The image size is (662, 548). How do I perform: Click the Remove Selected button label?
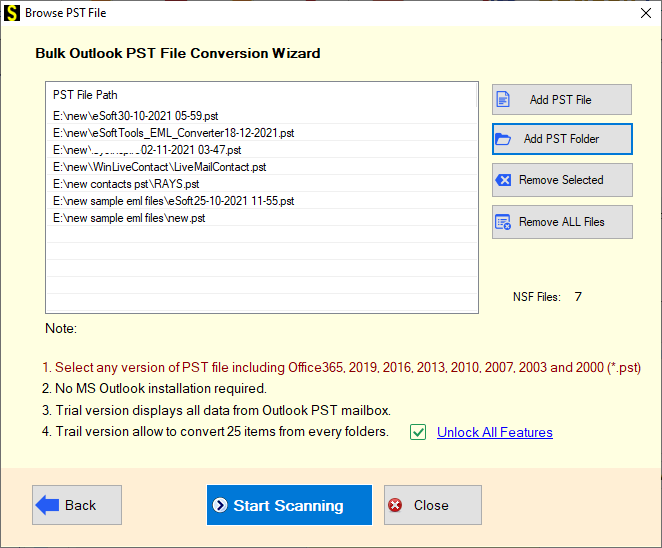point(561,180)
